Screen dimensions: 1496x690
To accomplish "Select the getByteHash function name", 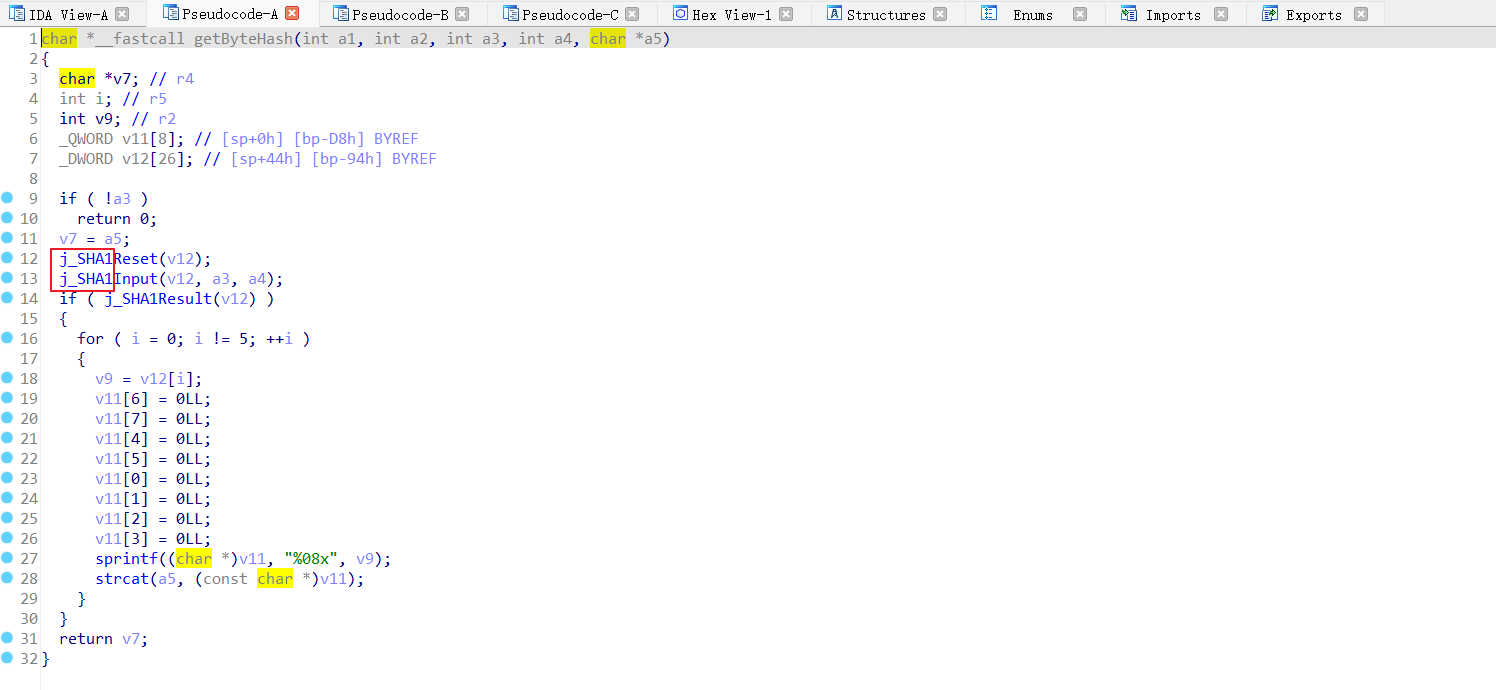I will pyautogui.click(x=242, y=39).
